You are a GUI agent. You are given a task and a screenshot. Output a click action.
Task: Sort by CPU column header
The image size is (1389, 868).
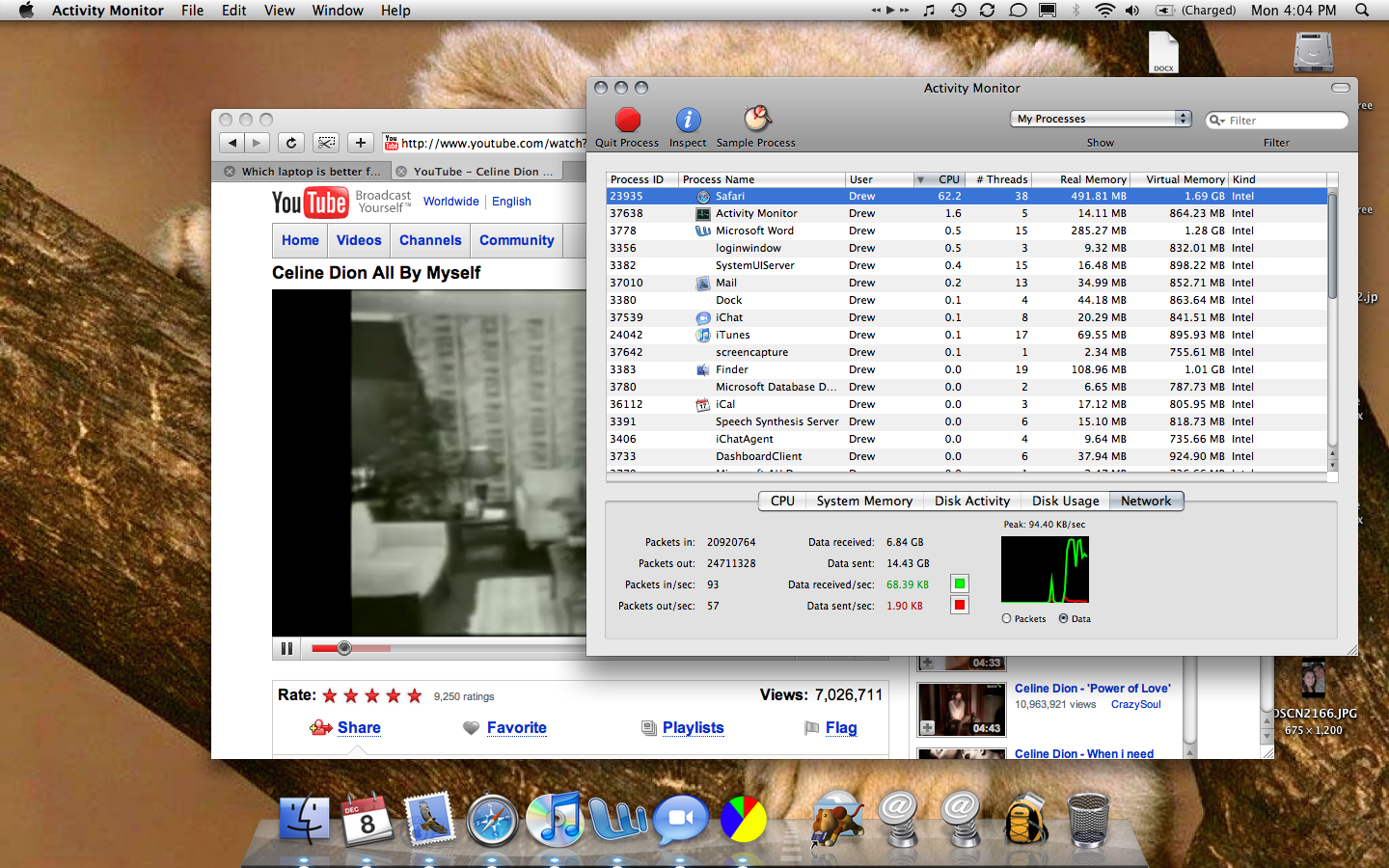click(938, 179)
